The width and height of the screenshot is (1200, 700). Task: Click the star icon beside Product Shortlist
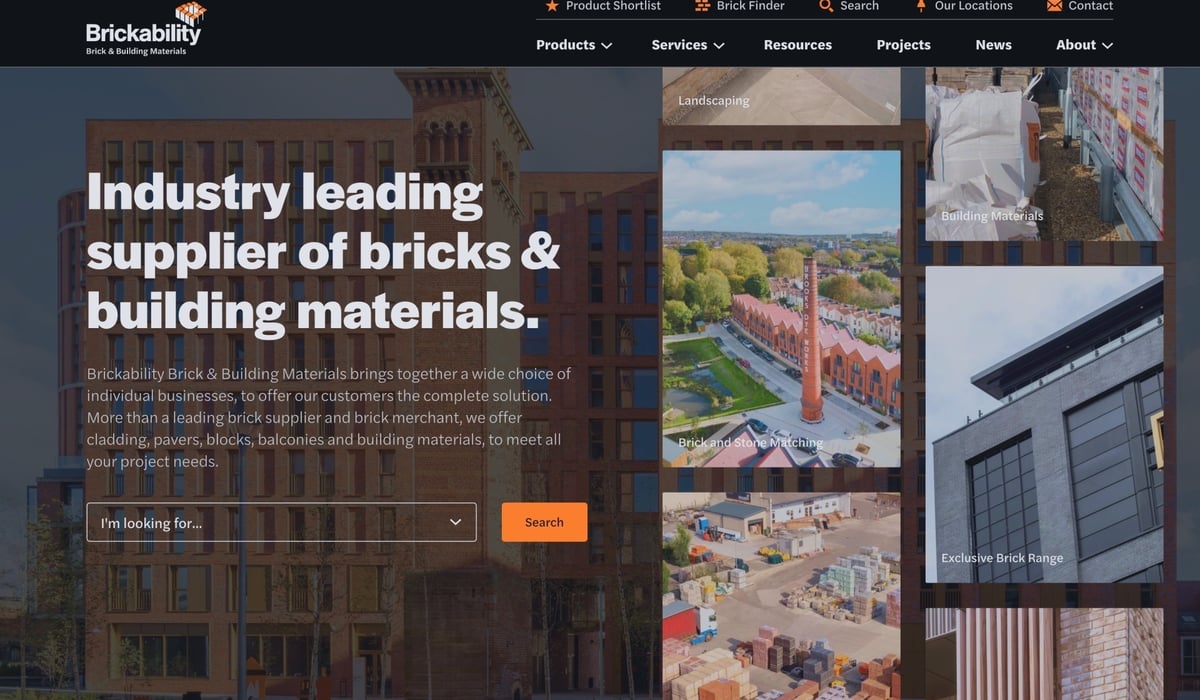(552, 6)
